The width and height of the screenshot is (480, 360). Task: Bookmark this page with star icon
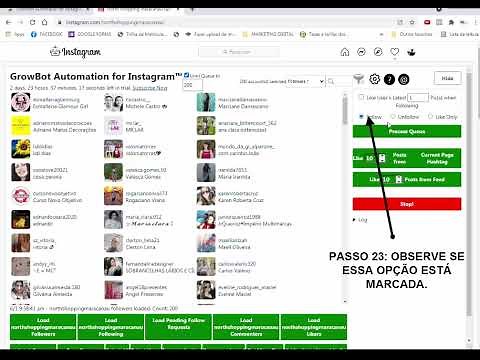pyautogui.click(x=412, y=22)
